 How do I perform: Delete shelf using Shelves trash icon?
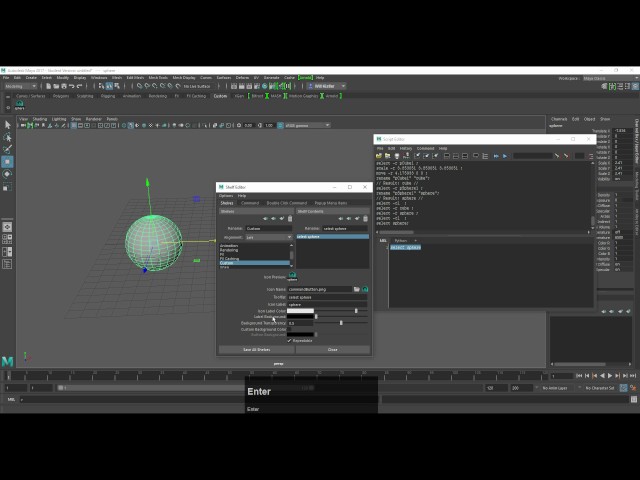(x=290, y=219)
